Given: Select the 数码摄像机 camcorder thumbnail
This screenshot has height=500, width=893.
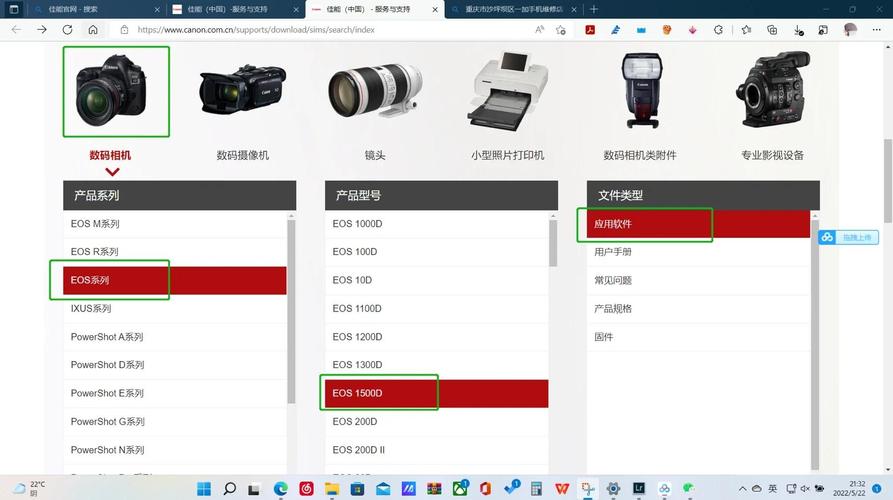Looking at the screenshot, I should click(x=242, y=87).
